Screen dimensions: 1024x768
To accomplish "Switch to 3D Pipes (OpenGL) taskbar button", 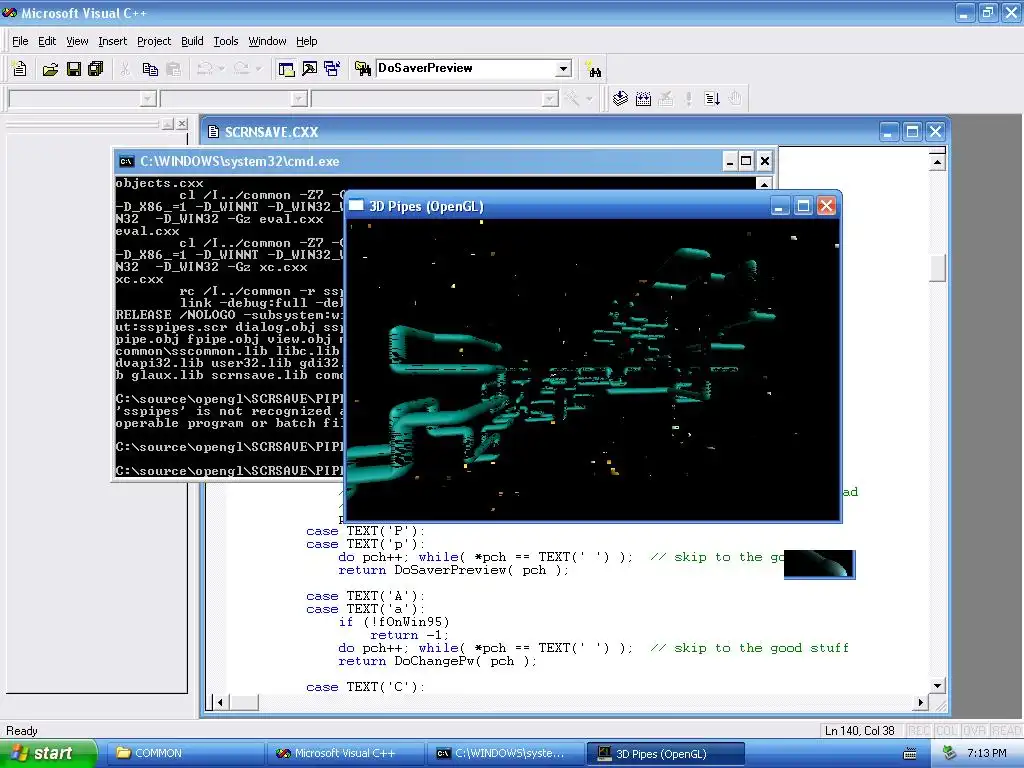I will click(x=666, y=753).
